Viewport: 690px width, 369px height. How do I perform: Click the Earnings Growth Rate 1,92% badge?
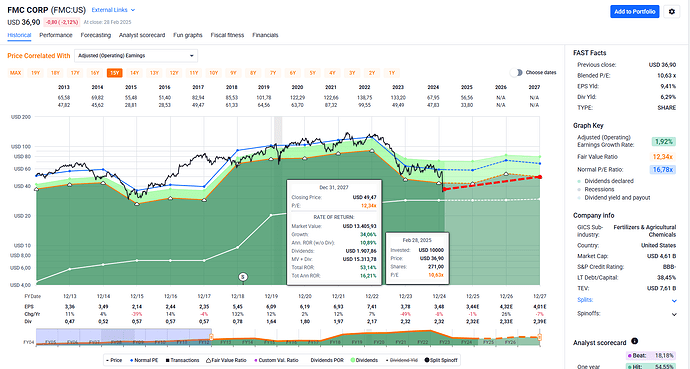click(664, 142)
